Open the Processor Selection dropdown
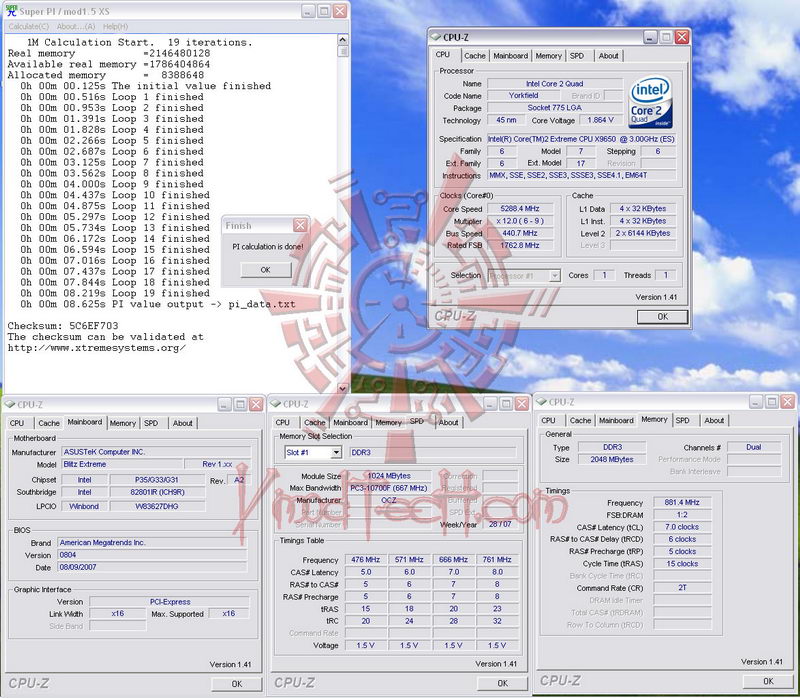800x698 pixels. [x=554, y=276]
